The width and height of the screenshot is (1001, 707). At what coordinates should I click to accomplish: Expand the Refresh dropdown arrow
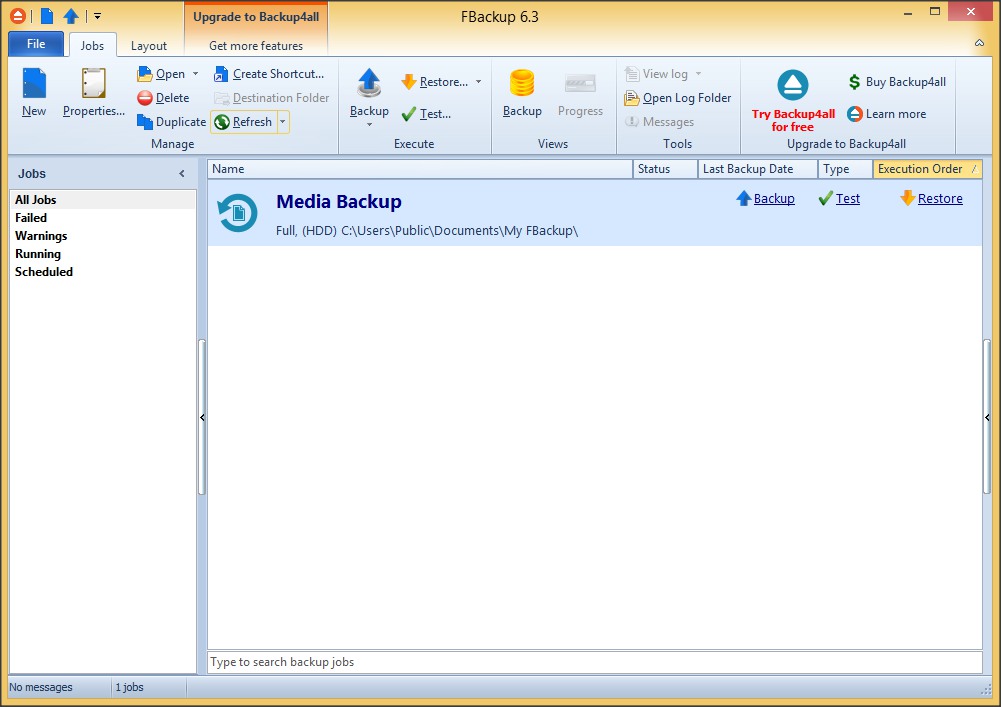[x=283, y=121]
